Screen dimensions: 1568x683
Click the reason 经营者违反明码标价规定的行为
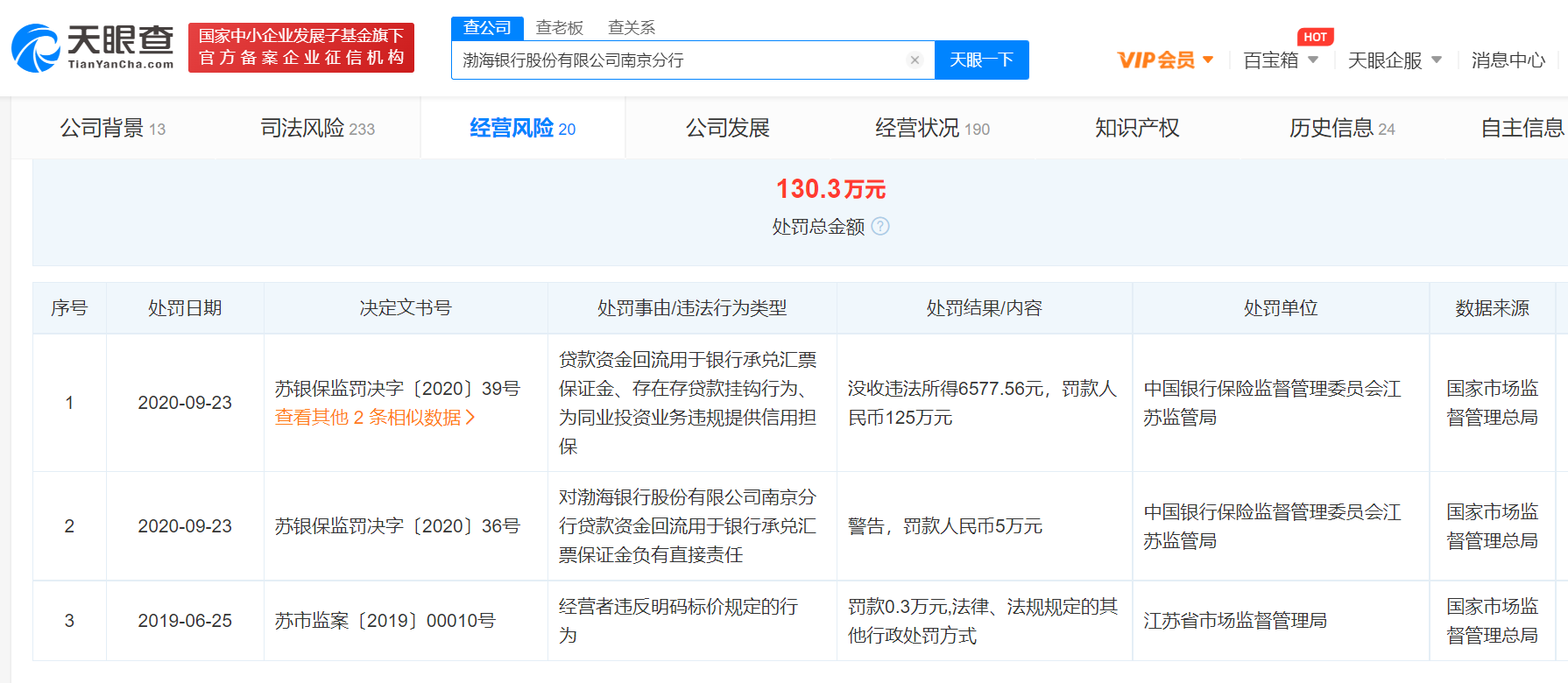click(679, 621)
